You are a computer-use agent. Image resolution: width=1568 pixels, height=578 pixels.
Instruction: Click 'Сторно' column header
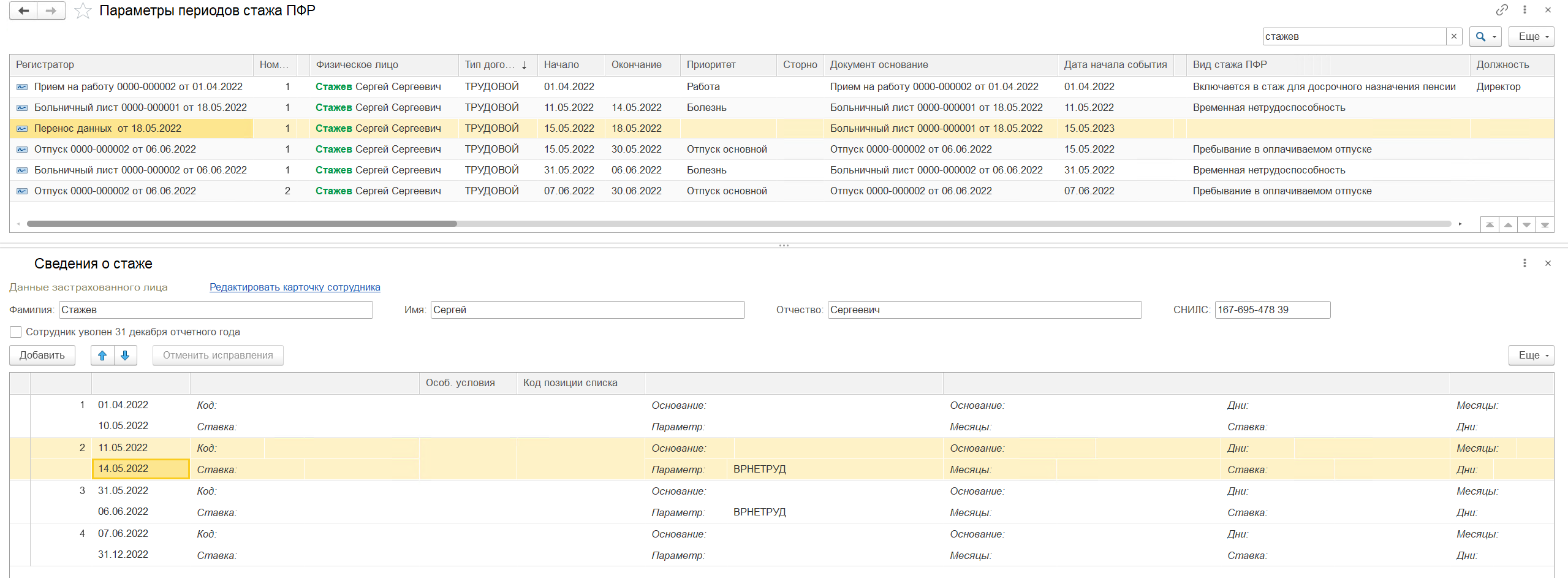click(x=800, y=65)
